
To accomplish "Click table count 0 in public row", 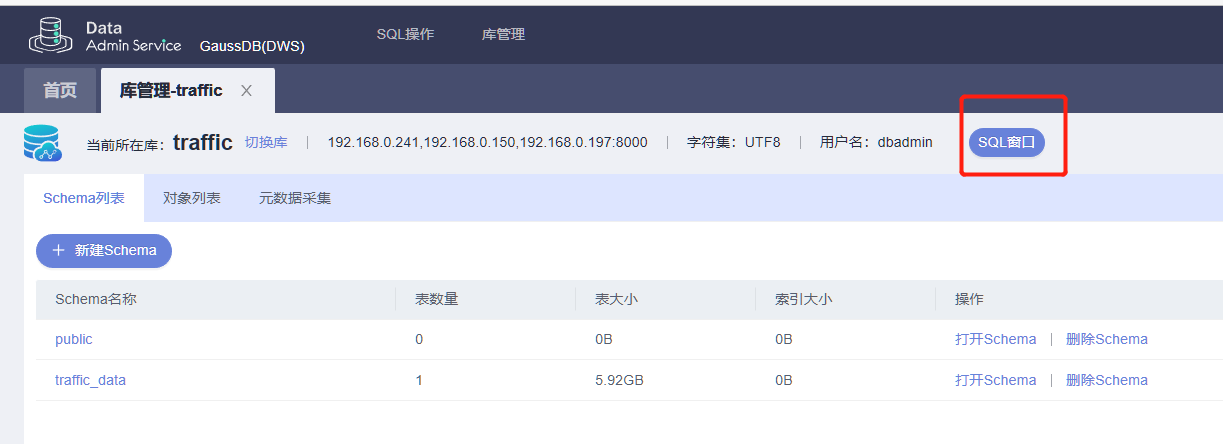I will (419, 339).
